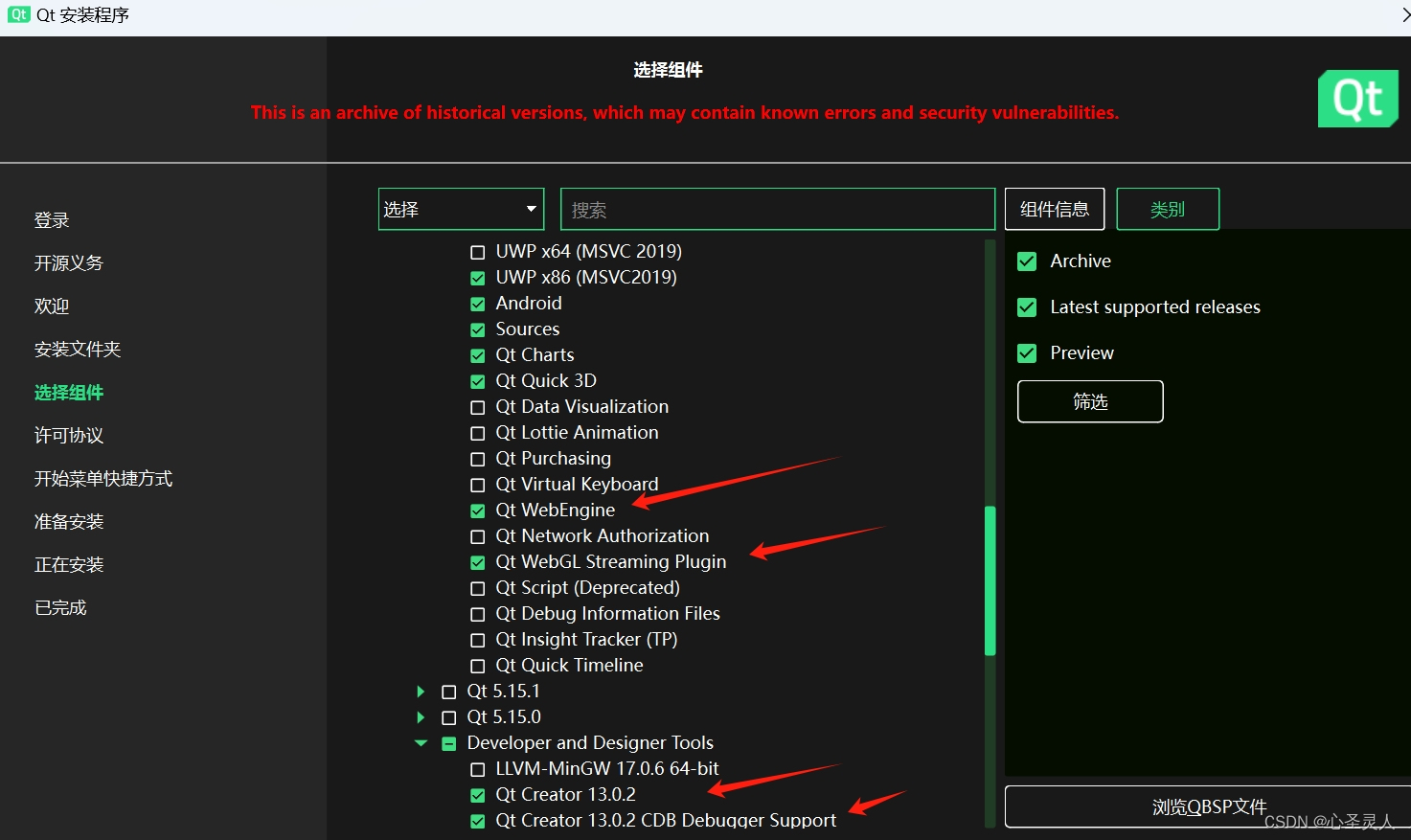
Task: Uncheck the Qt Charts checkbox
Action: (x=478, y=356)
